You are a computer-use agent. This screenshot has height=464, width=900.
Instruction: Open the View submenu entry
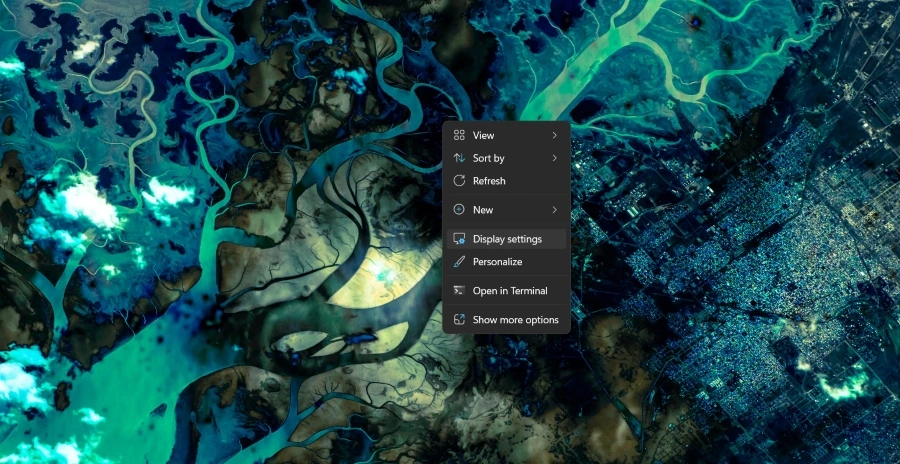point(506,136)
